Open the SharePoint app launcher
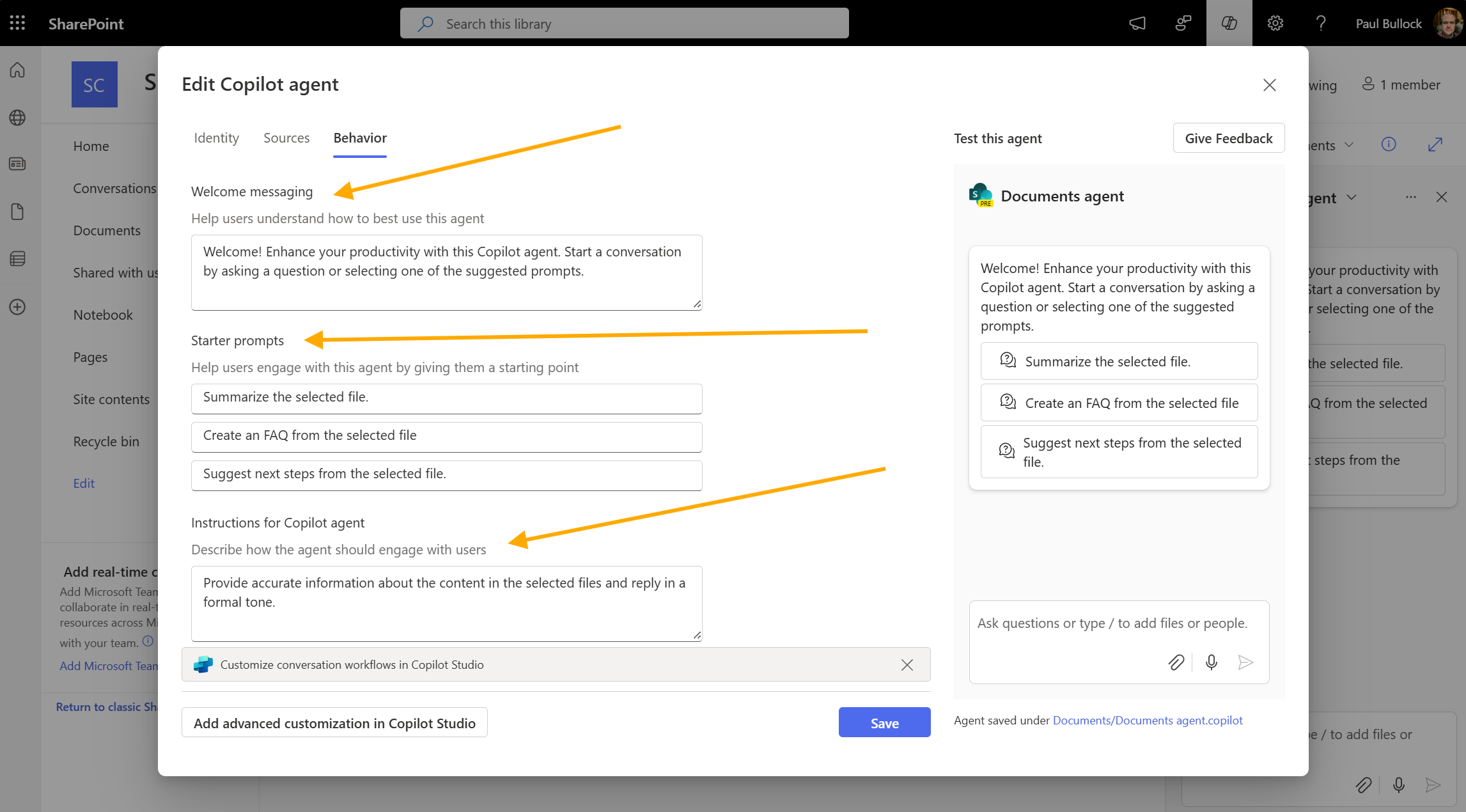 click(17, 23)
